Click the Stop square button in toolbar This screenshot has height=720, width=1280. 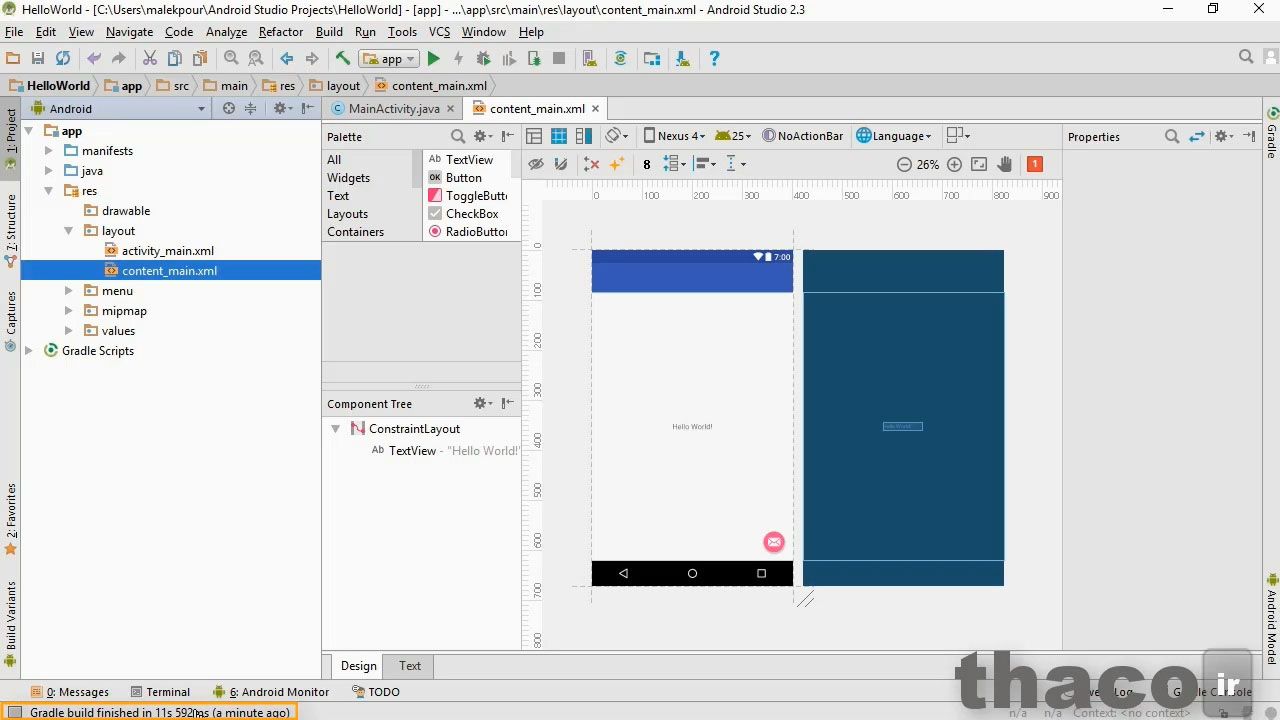[559, 59]
